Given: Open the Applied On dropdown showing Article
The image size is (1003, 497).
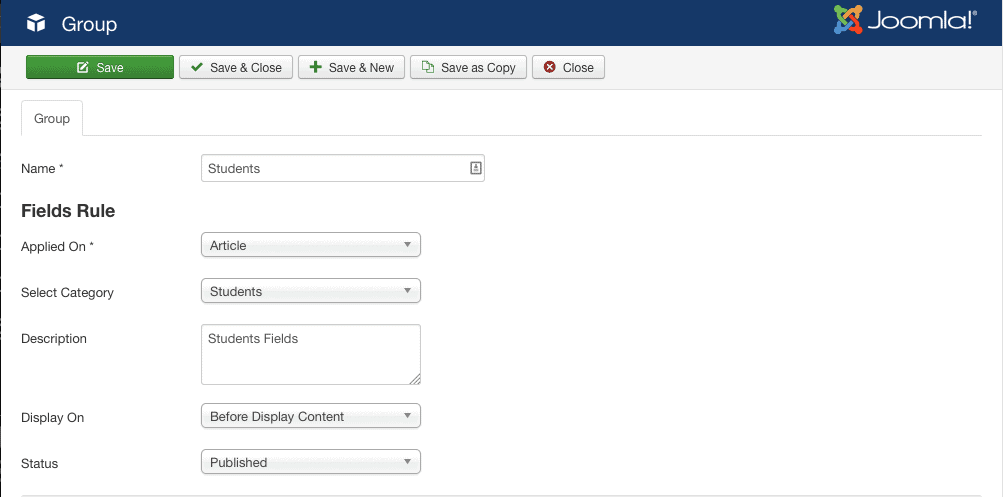Looking at the screenshot, I should 311,245.
